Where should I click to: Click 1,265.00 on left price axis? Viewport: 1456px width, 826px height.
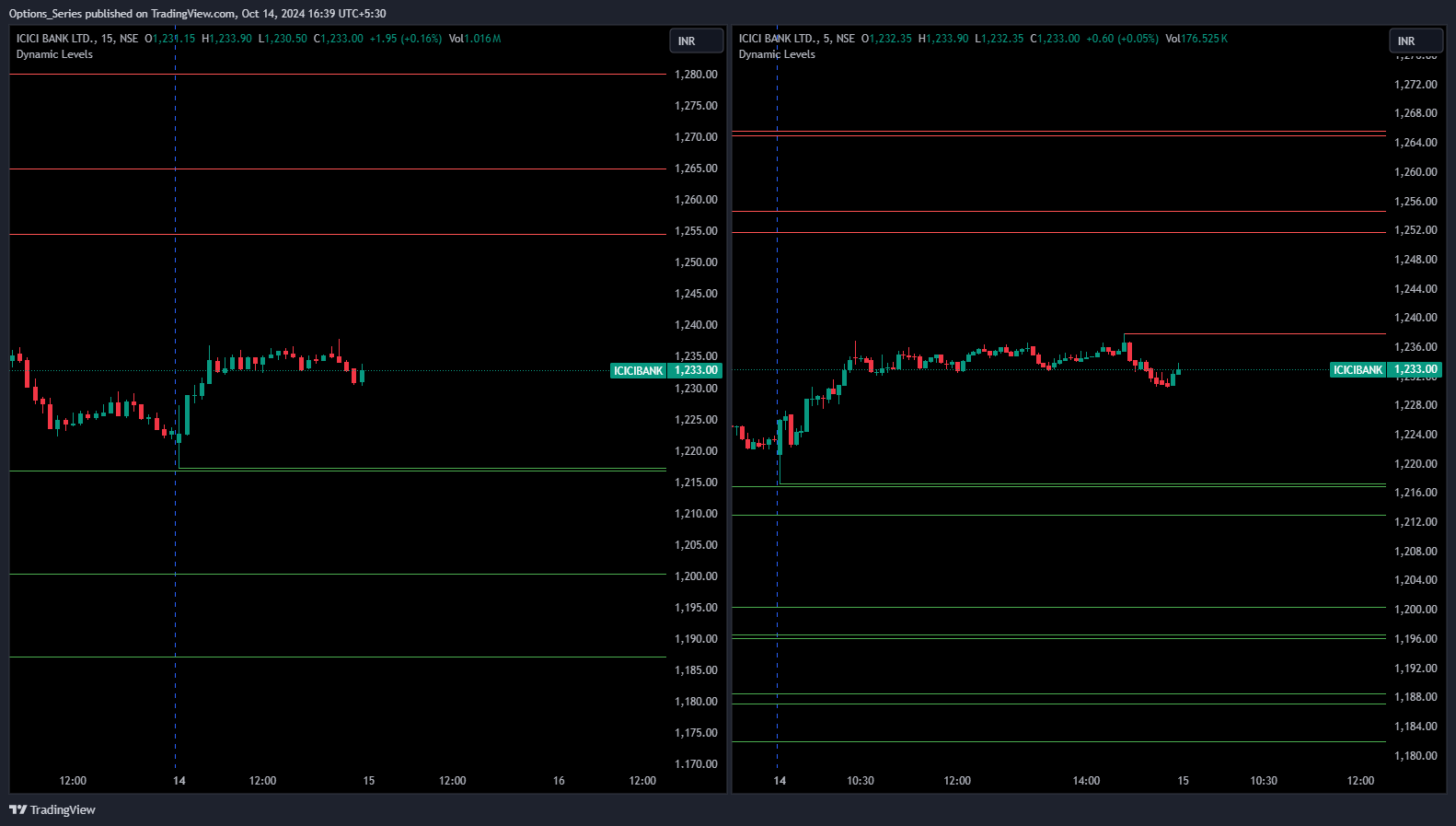tap(696, 169)
